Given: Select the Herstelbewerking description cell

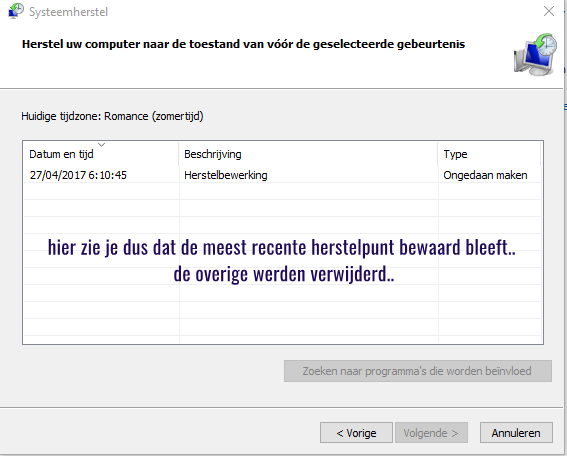Looking at the screenshot, I should [x=226, y=175].
